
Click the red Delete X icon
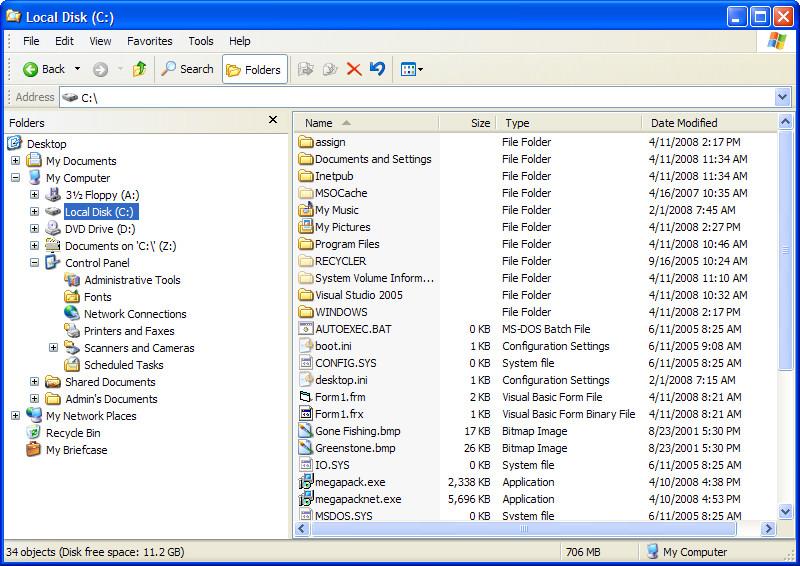pos(354,69)
